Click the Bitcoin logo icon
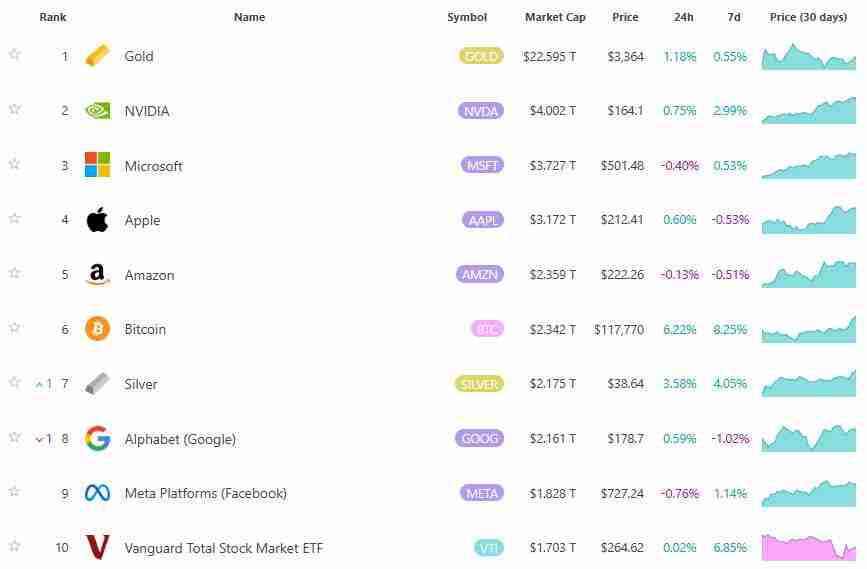 tap(97, 329)
